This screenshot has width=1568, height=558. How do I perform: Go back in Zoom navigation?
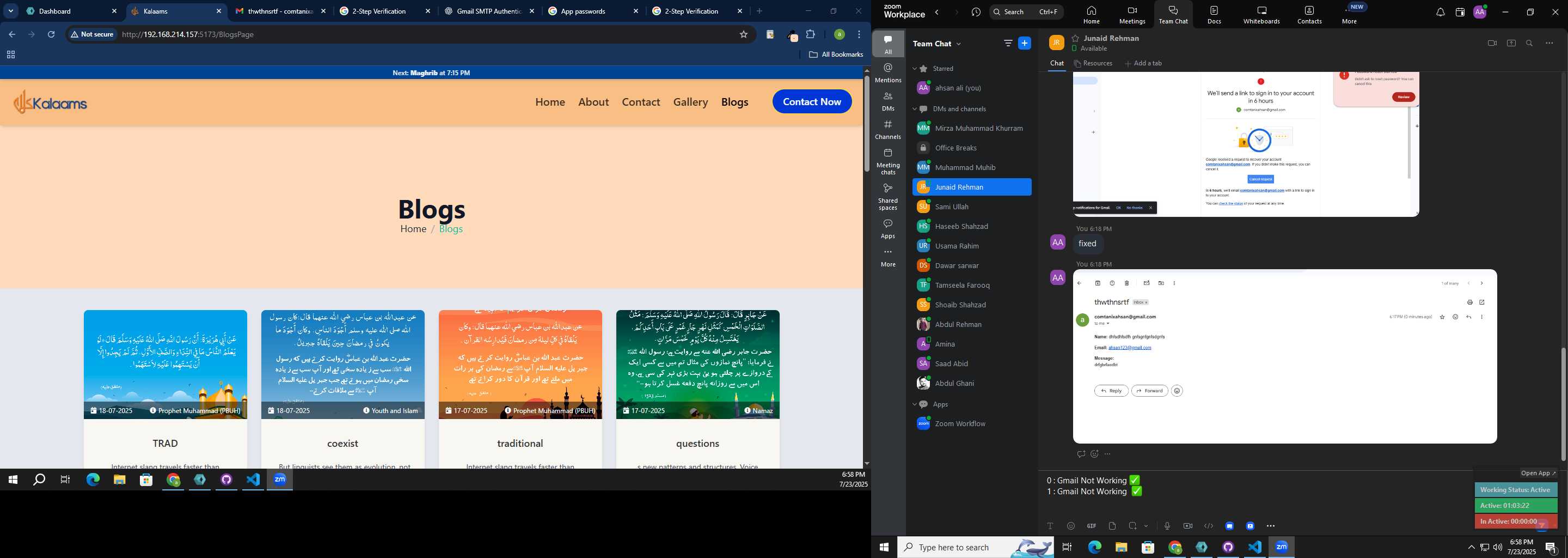pyautogui.click(x=937, y=11)
